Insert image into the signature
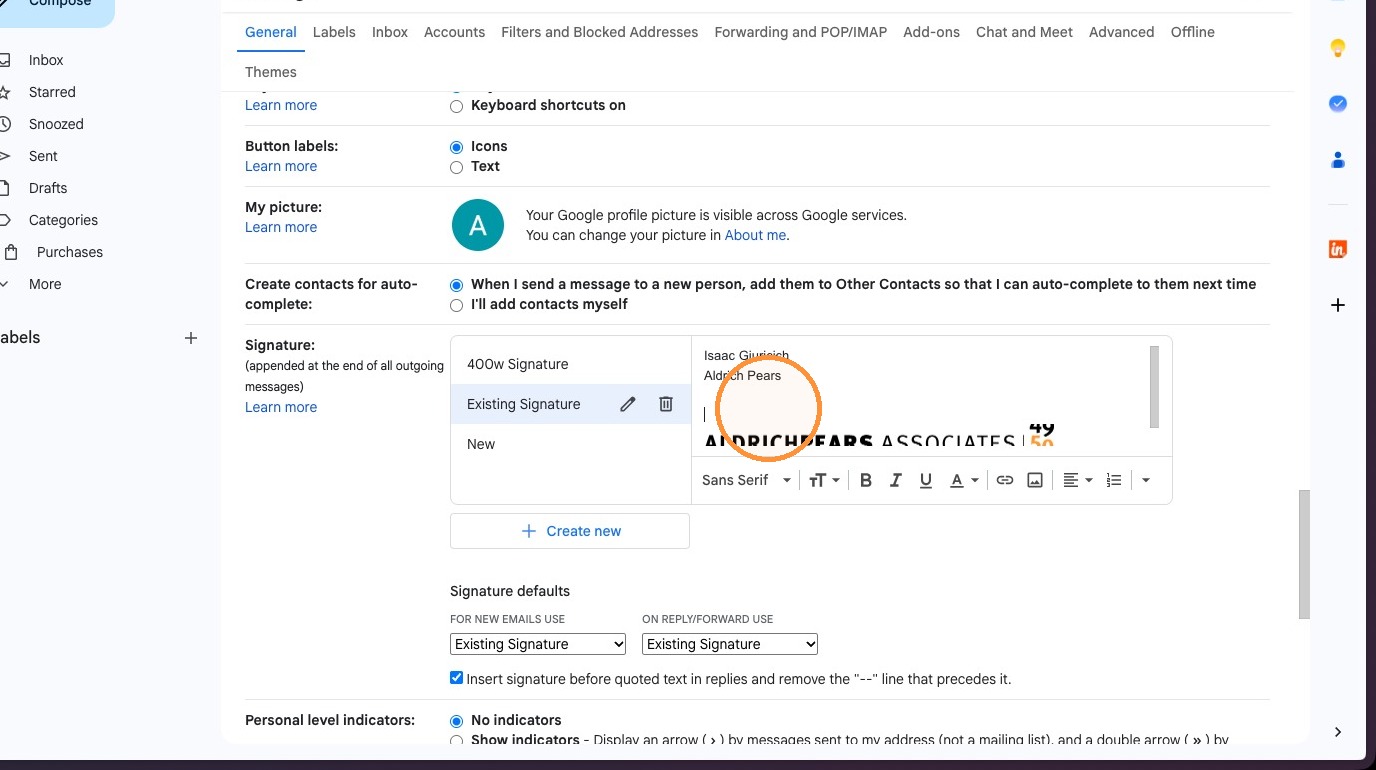The width and height of the screenshot is (1376, 770). (1035, 480)
